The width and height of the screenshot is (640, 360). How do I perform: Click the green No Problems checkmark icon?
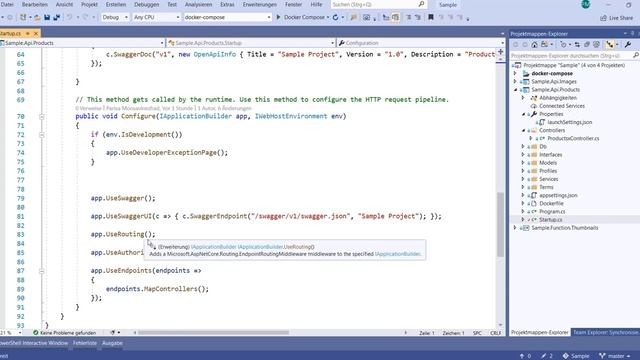tap(36, 333)
